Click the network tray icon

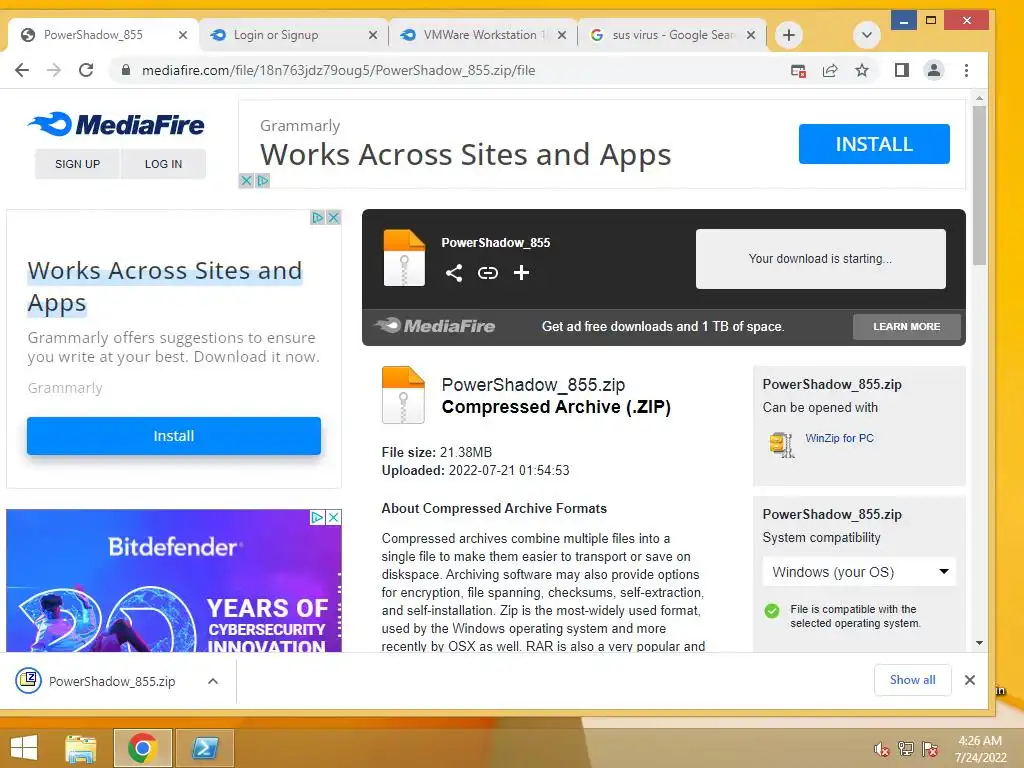coord(905,750)
